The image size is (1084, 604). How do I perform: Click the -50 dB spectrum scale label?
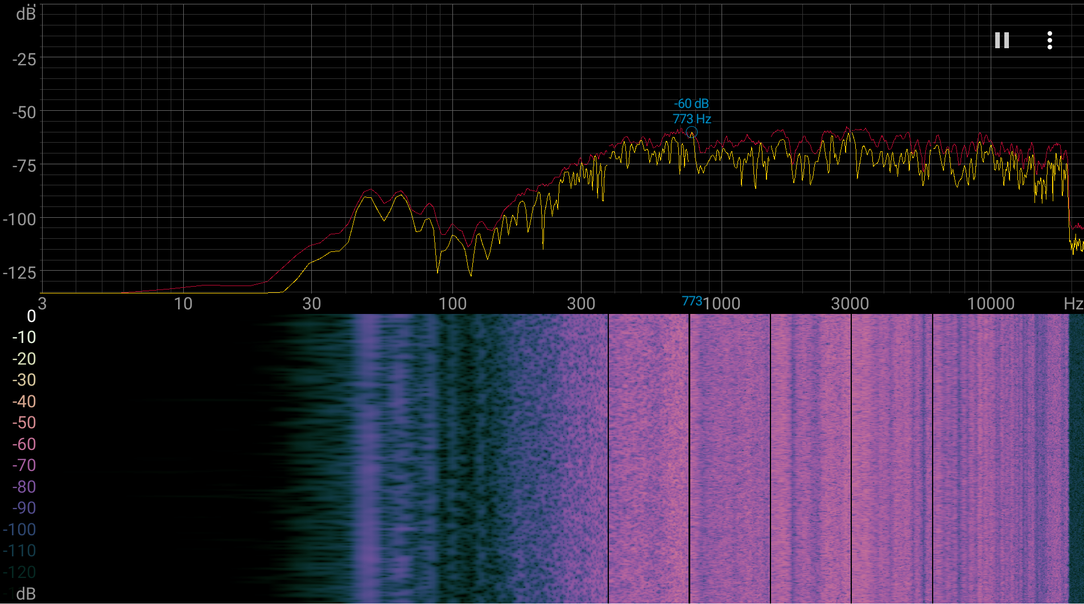pyautogui.click(x=24, y=112)
